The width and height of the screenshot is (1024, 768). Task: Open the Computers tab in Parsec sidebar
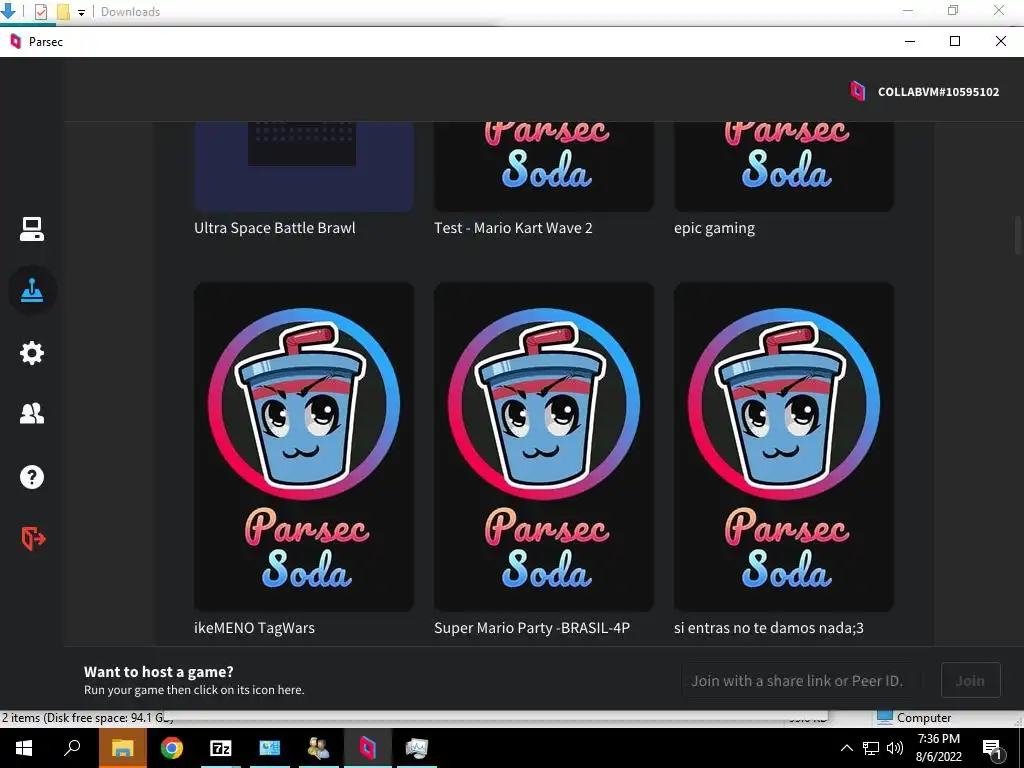click(31, 229)
